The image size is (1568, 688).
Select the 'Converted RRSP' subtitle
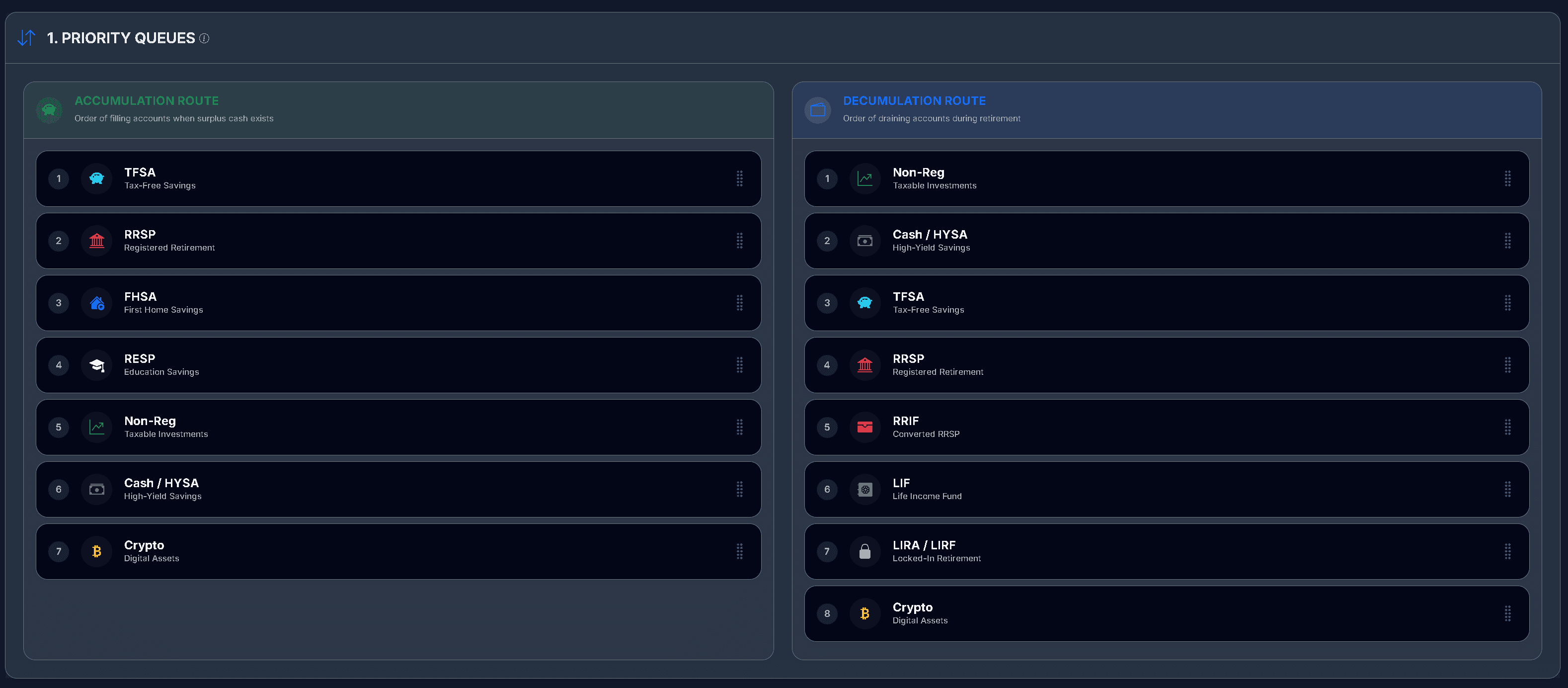click(x=926, y=434)
